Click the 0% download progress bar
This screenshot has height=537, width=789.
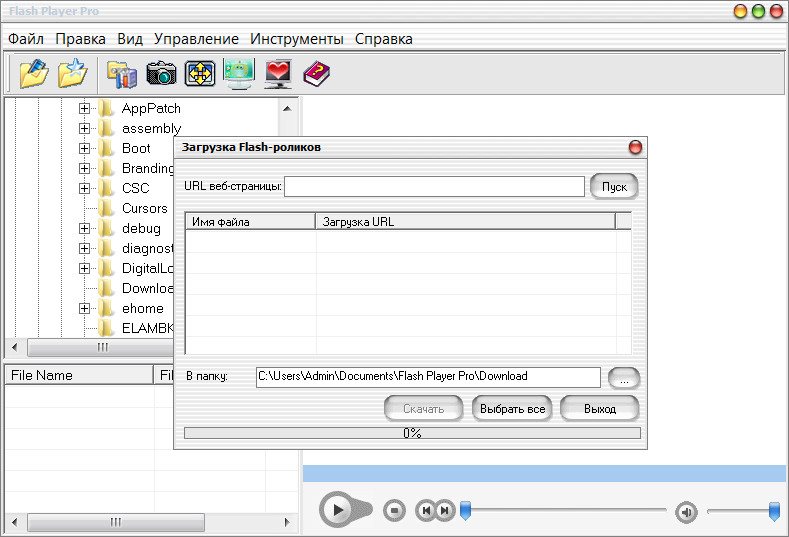point(412,433)
